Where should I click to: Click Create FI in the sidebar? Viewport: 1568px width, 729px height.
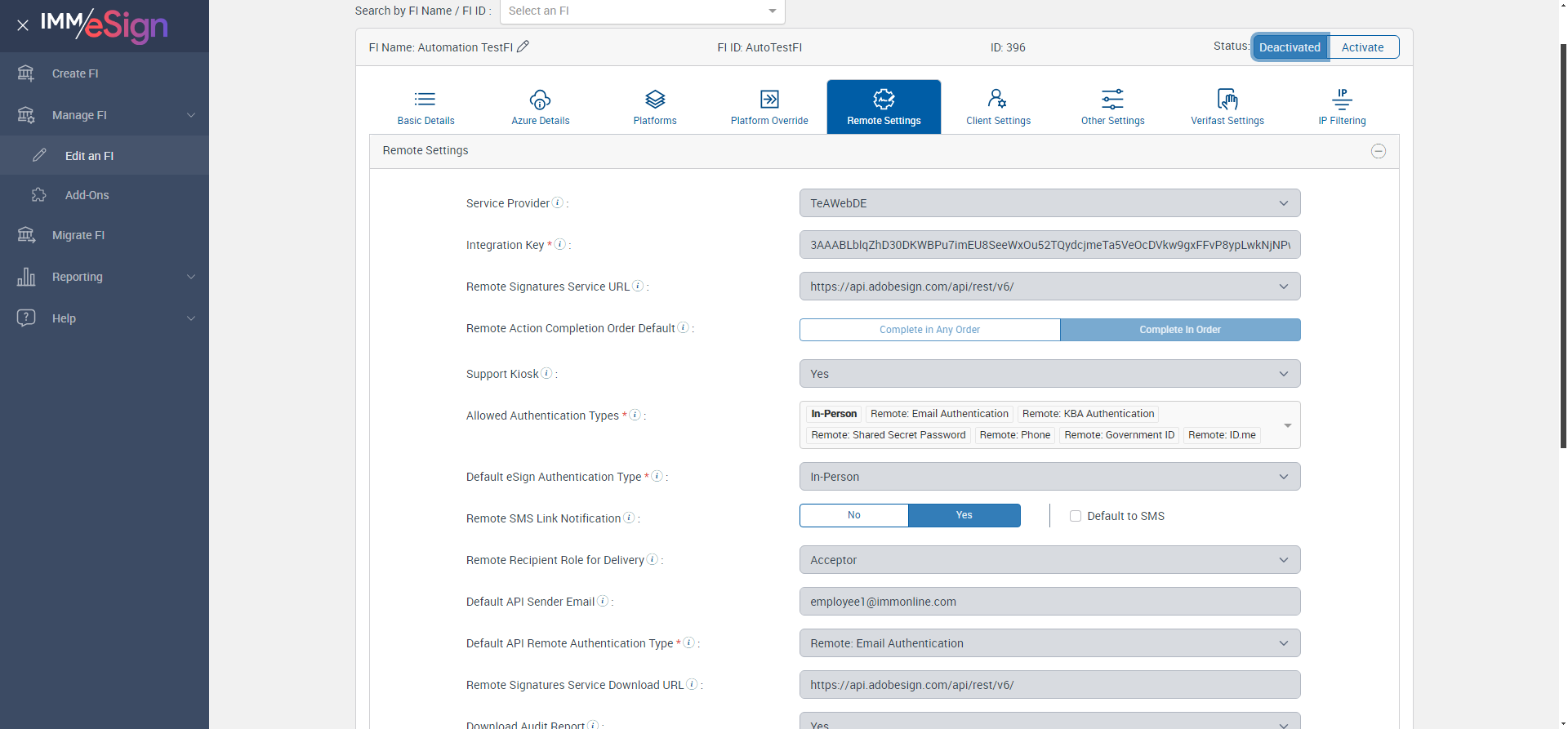click(x=75, y=73)
